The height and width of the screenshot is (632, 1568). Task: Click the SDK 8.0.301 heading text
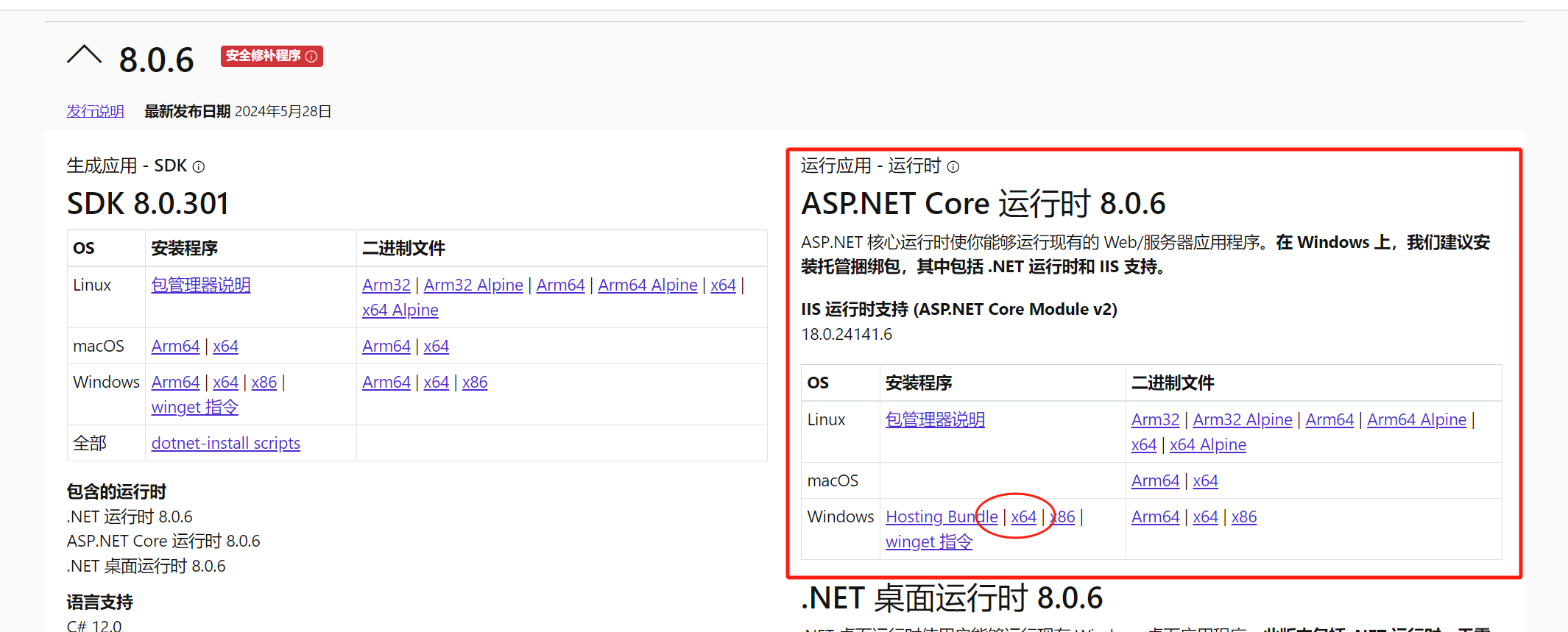[148, 204]
